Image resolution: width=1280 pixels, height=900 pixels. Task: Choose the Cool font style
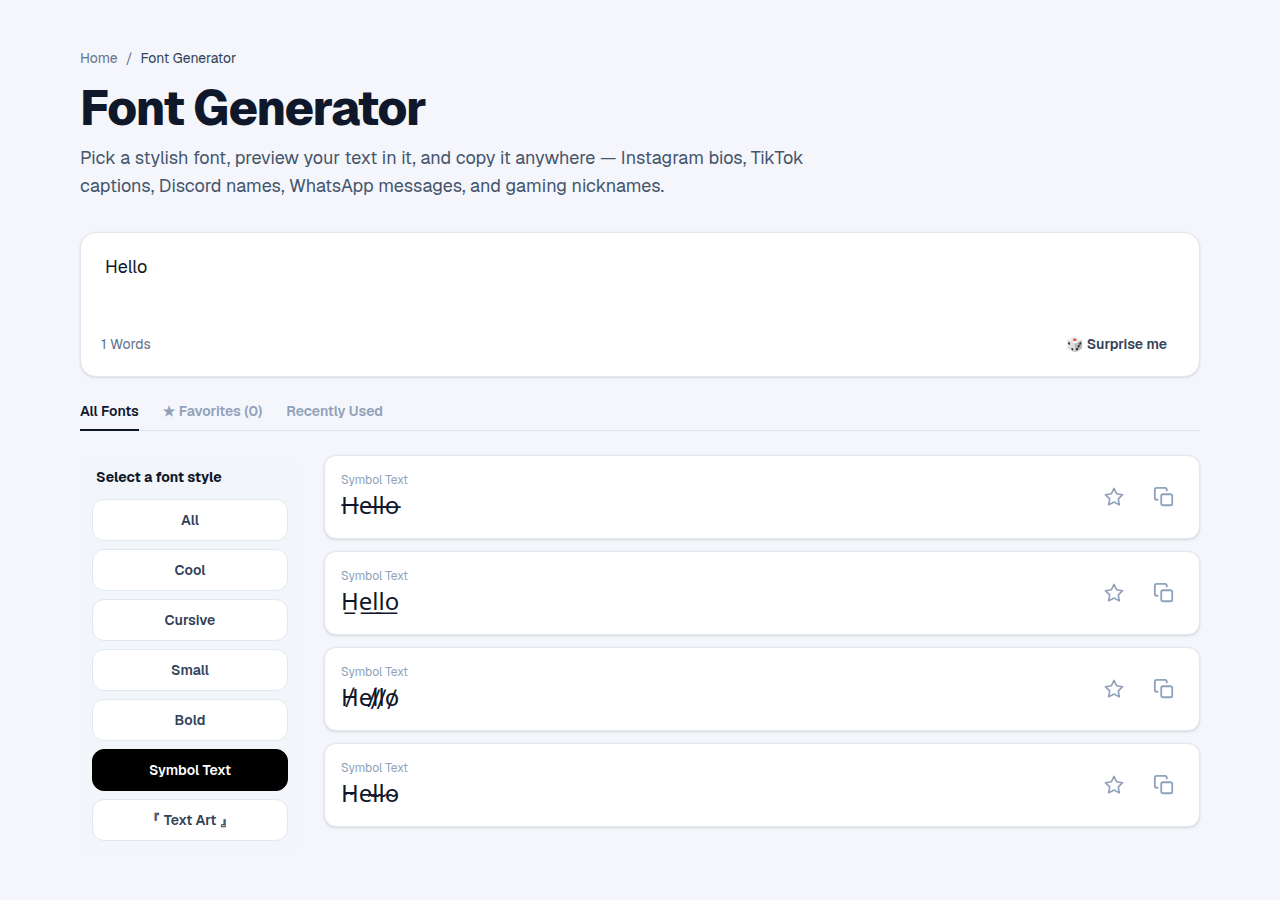click(x=190, y=570)
